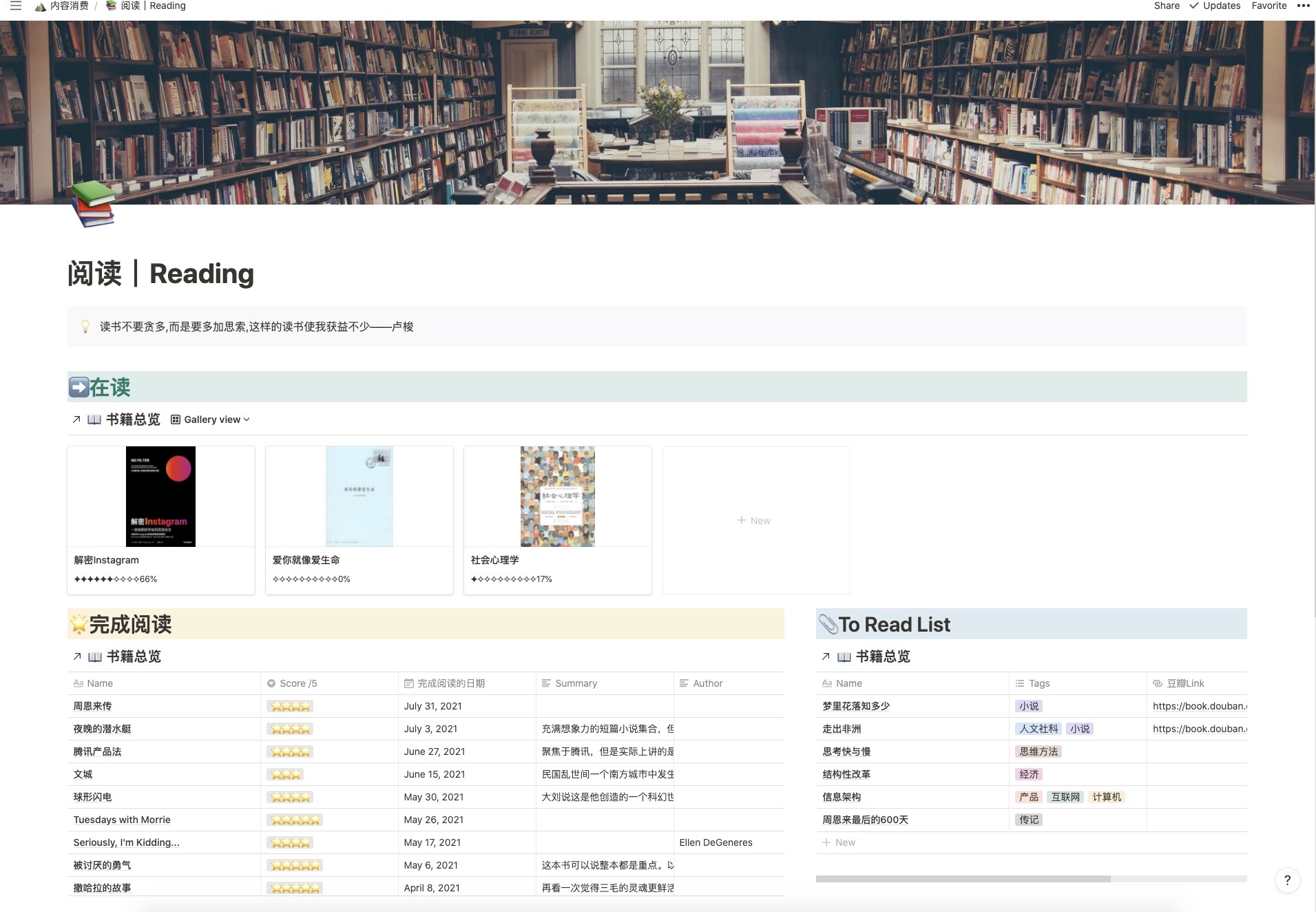Image resolution: width=1316 pixels, height=912 pixels.
Task: Click the 经济 tag on 结构性改革
Action: (1029, 774)
